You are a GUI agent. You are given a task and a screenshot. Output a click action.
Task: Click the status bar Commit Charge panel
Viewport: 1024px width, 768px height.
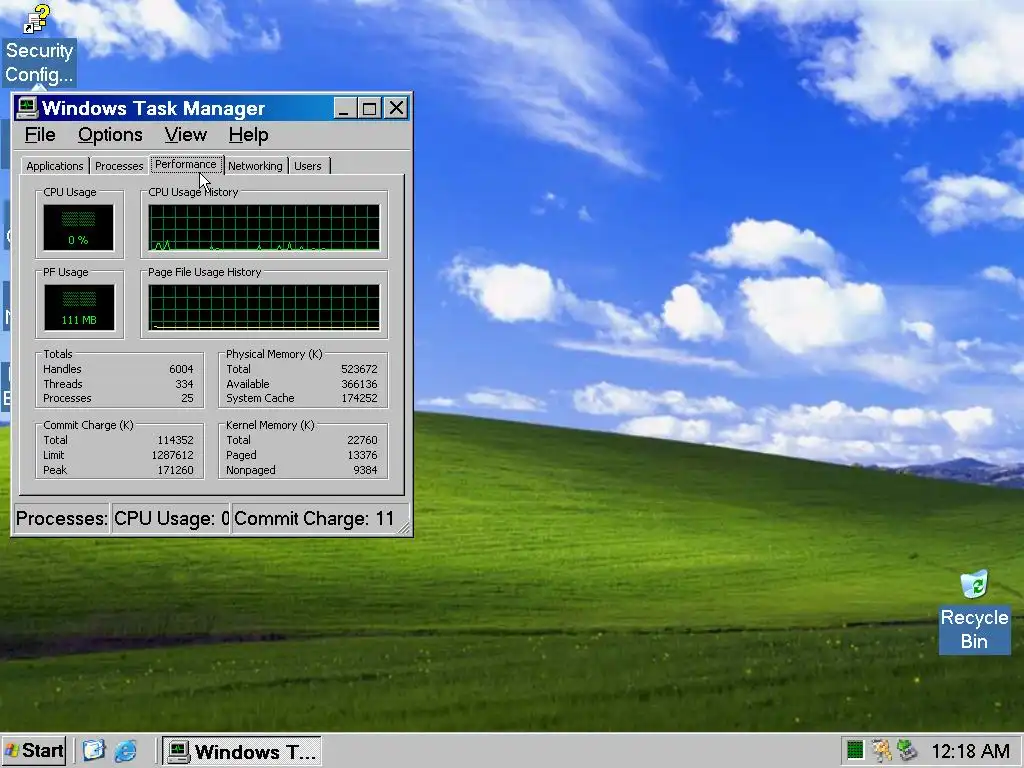pos(320,519)
